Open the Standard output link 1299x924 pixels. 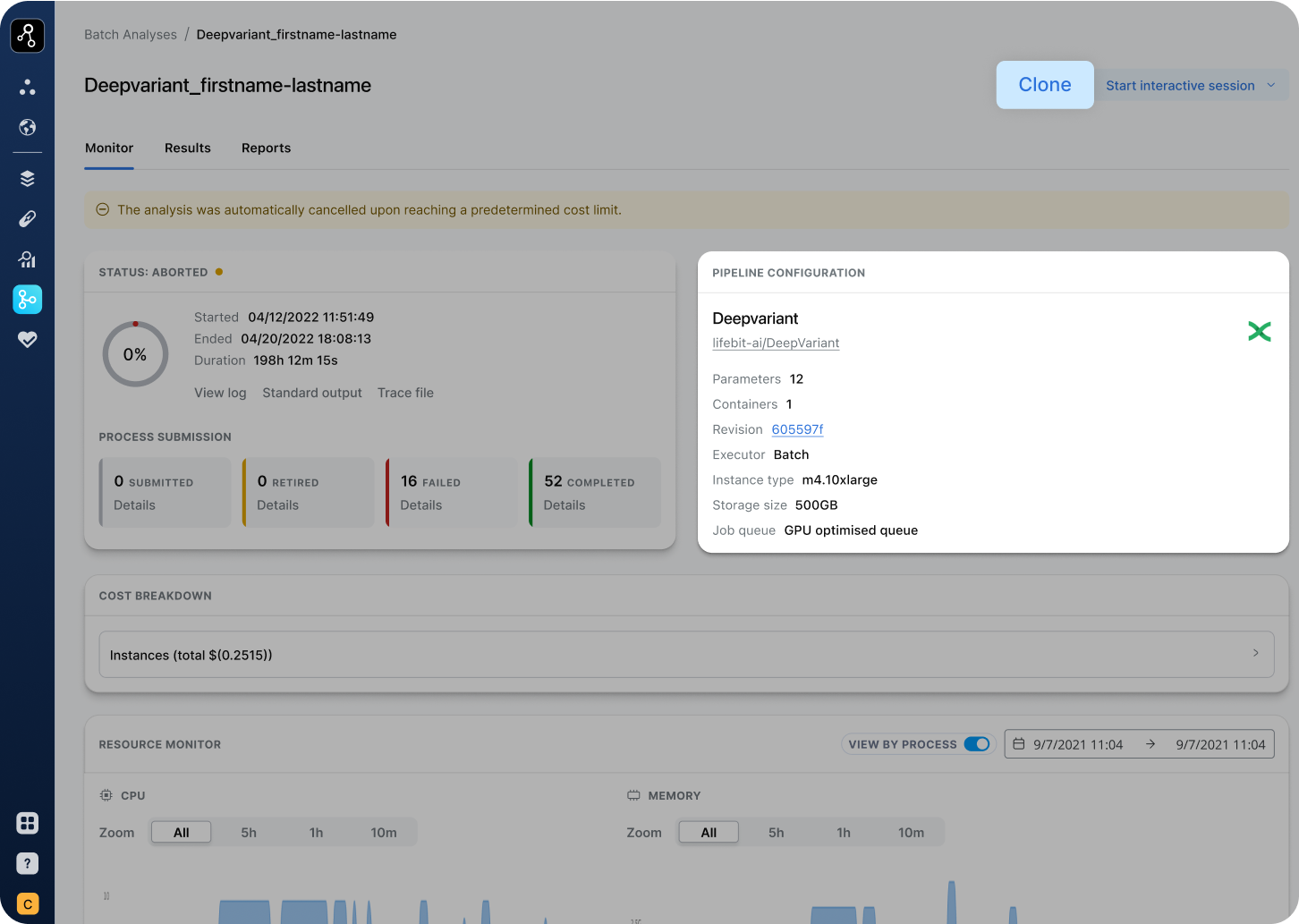[312, 393]
